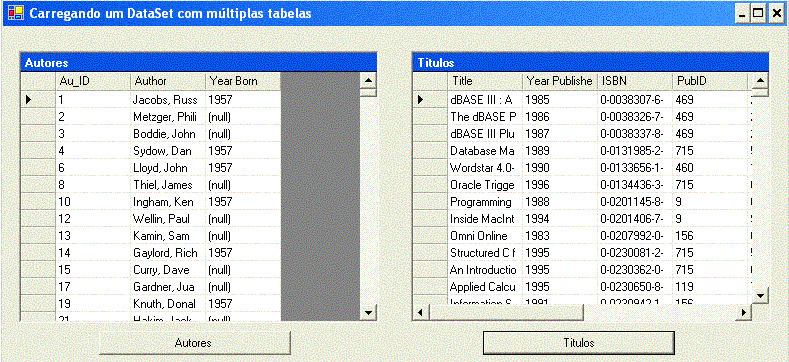The height and width of the screenshot is (362, 789).
Task: Select row header of Jacobs, Russ
Action: click(x=38, y=100)
